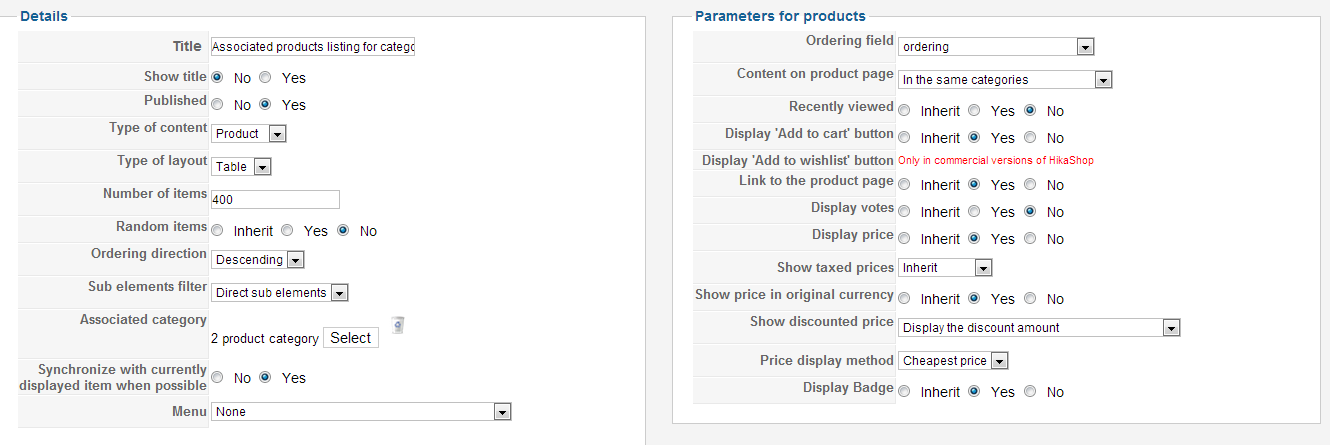
Task: Select No for Display 'Add to cart' button
Action: pyautogui.click(x=1031, y=138)
